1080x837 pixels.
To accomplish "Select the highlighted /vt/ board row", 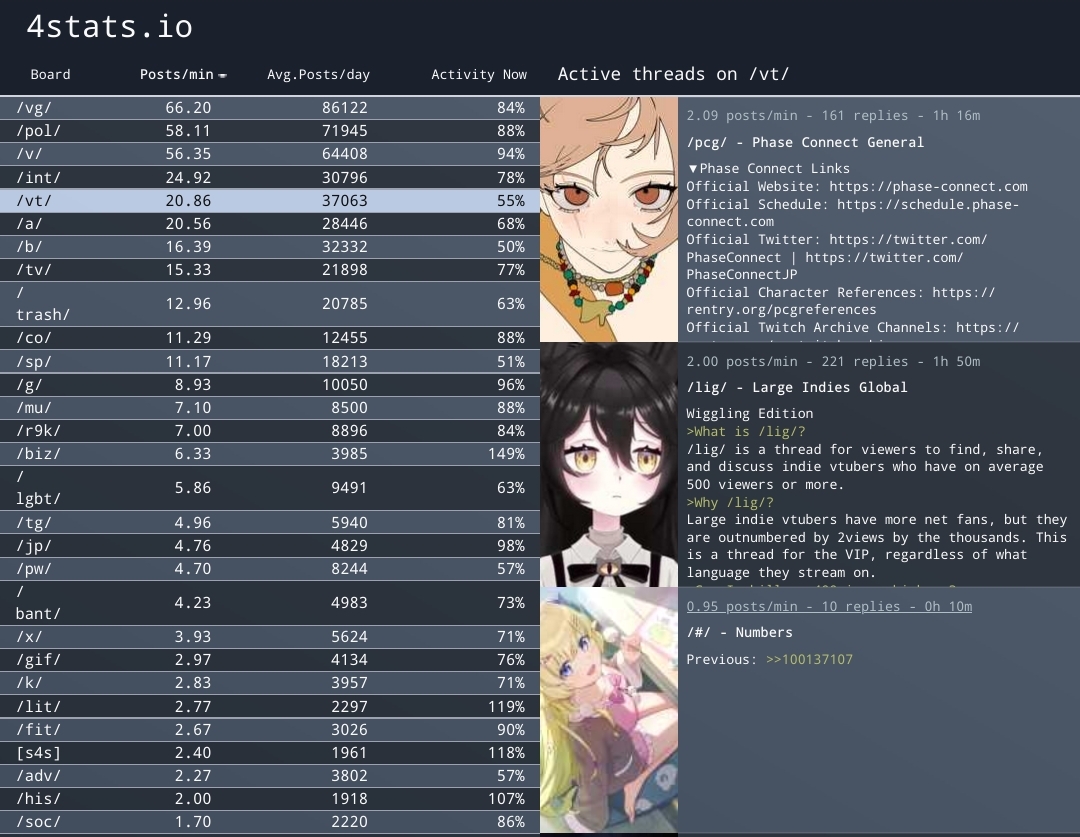I will 270,200.
